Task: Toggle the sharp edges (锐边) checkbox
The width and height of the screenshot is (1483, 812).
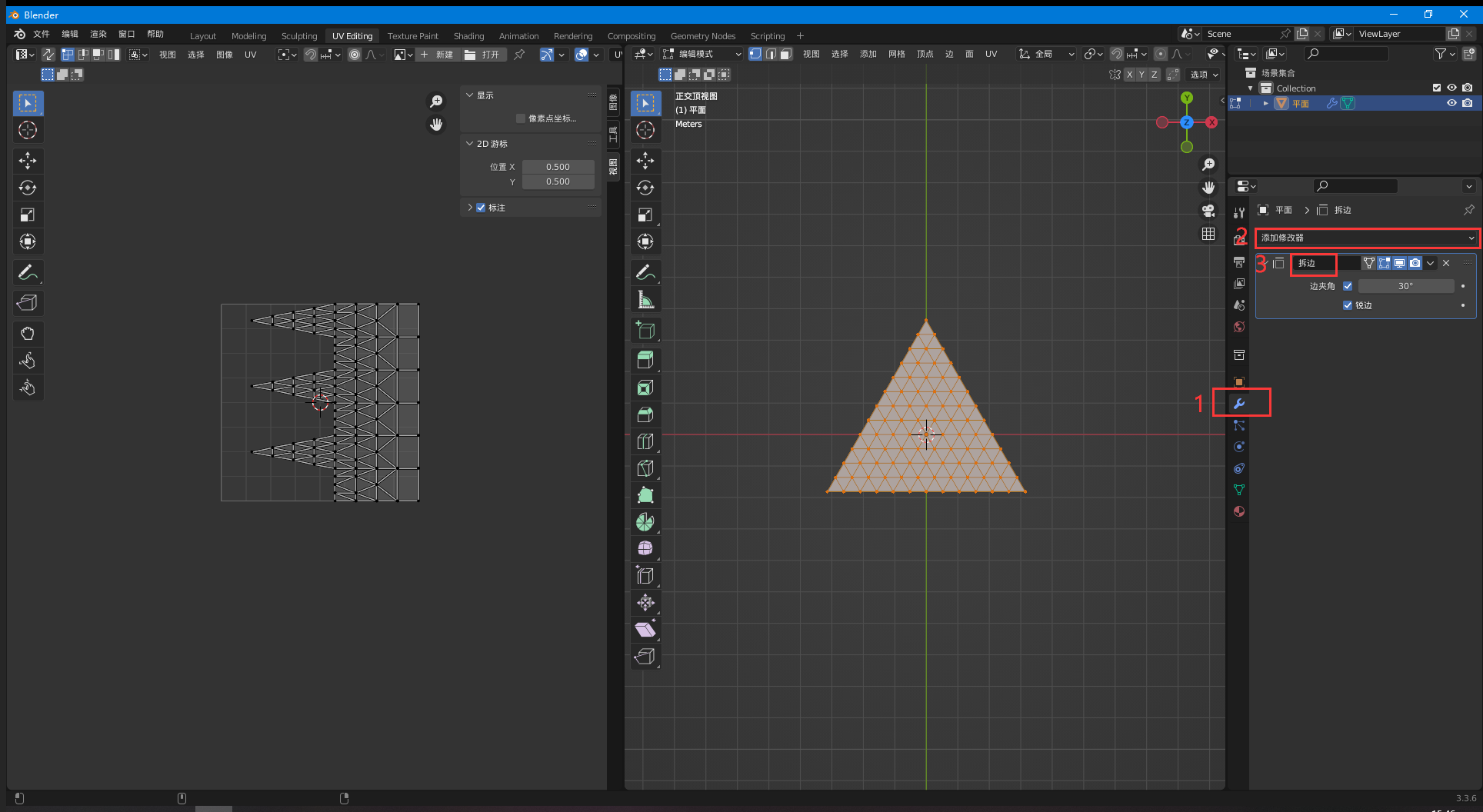Action: click(x=1348, y=305)
